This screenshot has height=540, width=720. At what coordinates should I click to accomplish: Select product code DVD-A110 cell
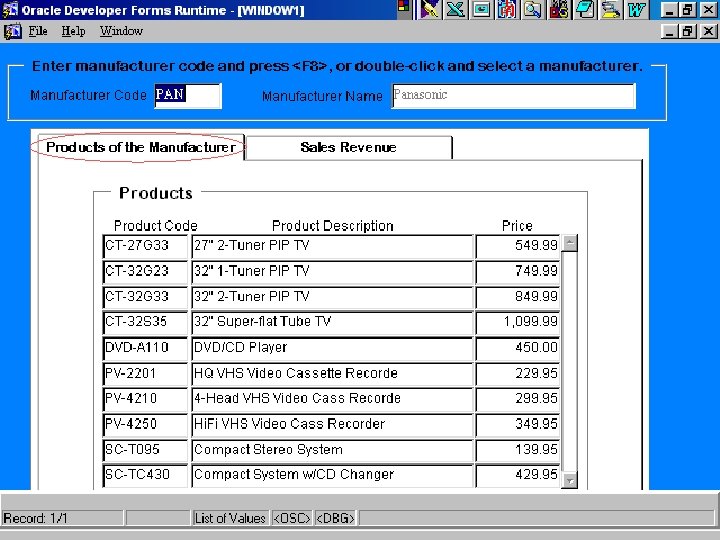pos(146,348)
